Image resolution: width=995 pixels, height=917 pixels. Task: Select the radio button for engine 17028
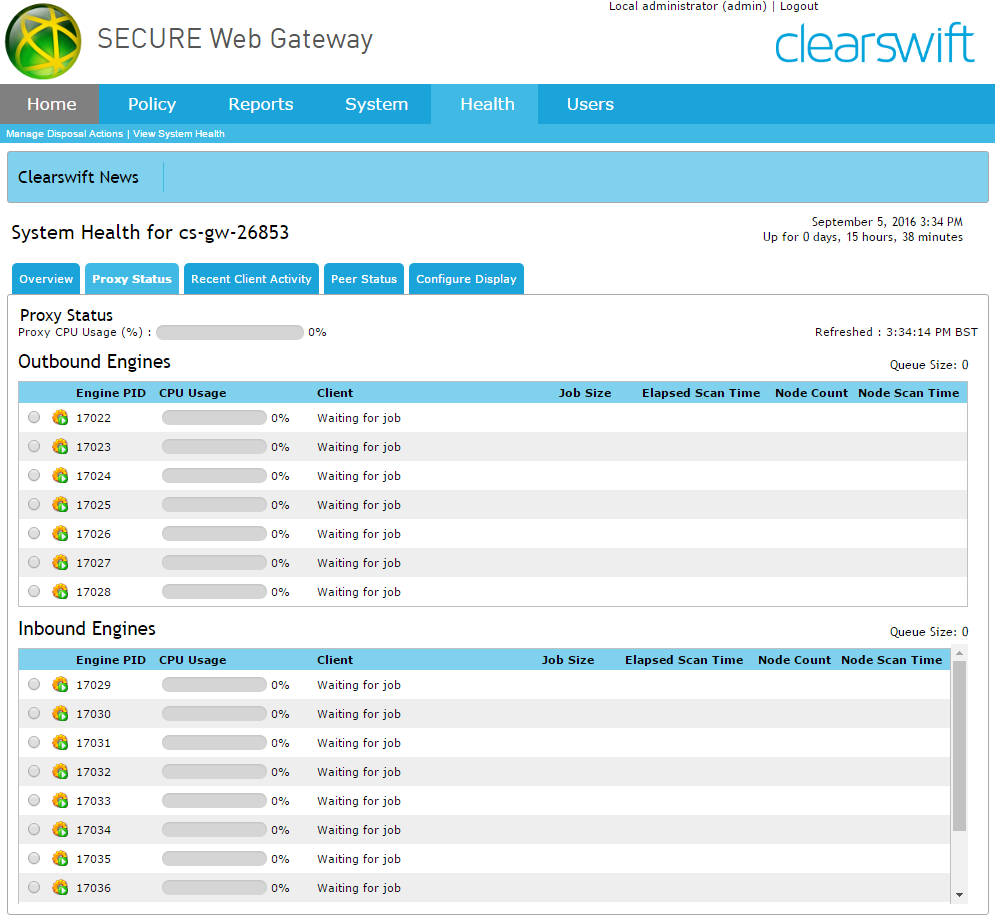[x=34, y=591]
